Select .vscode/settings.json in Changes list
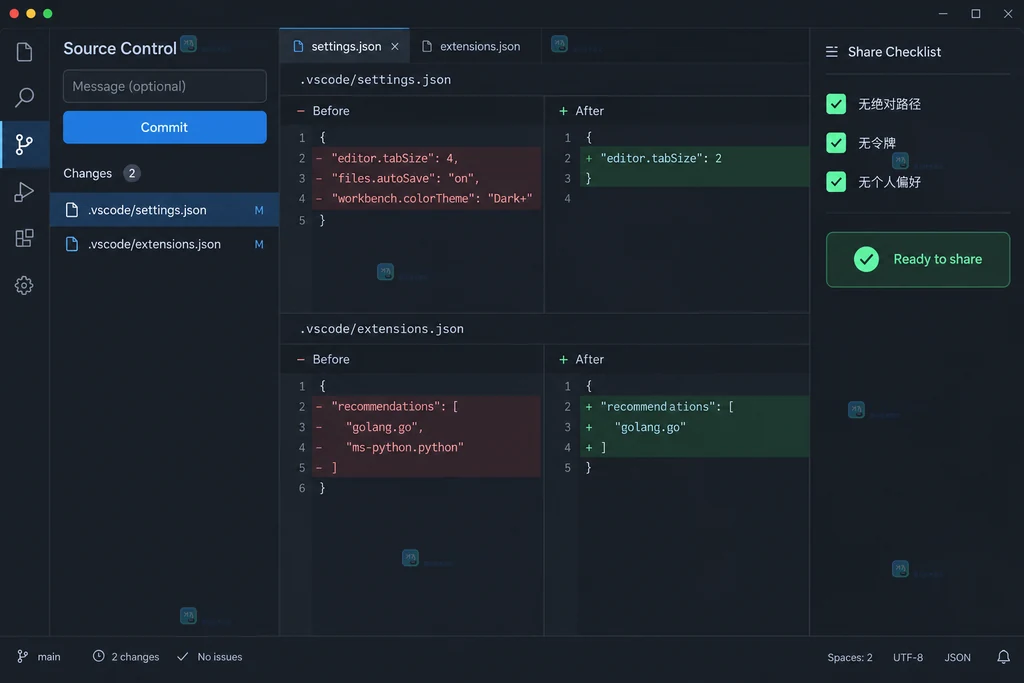This screenshot has width=1024, height=683. (165, 210)
